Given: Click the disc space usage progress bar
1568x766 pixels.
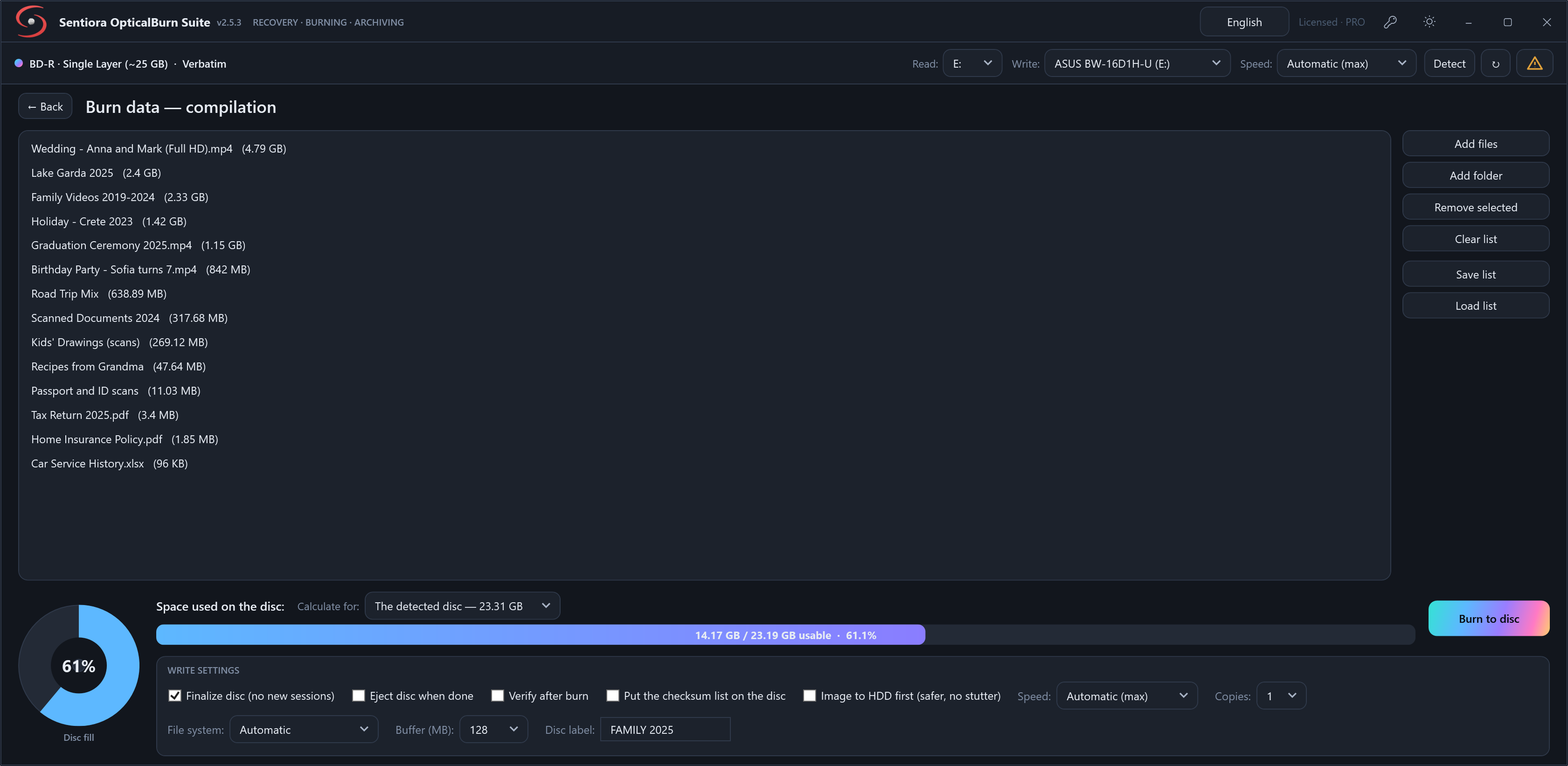Looking at the screenshot, I should (x=785, y=634).
